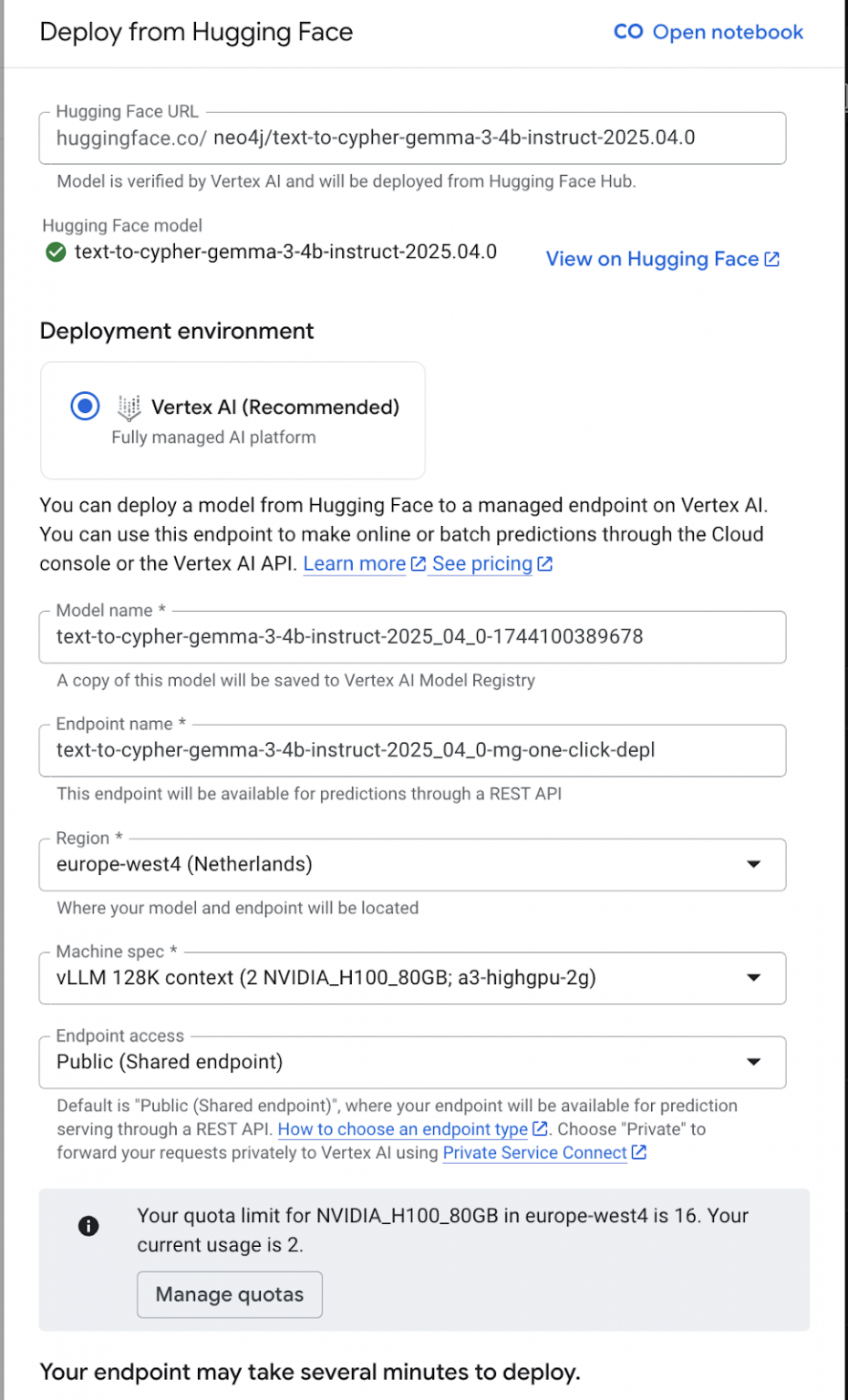Image resolution: width=848 pixels, height=1400 pixels.
Task: Select the Vertex AI (Recommended) radio button
Action: point(85,407)
